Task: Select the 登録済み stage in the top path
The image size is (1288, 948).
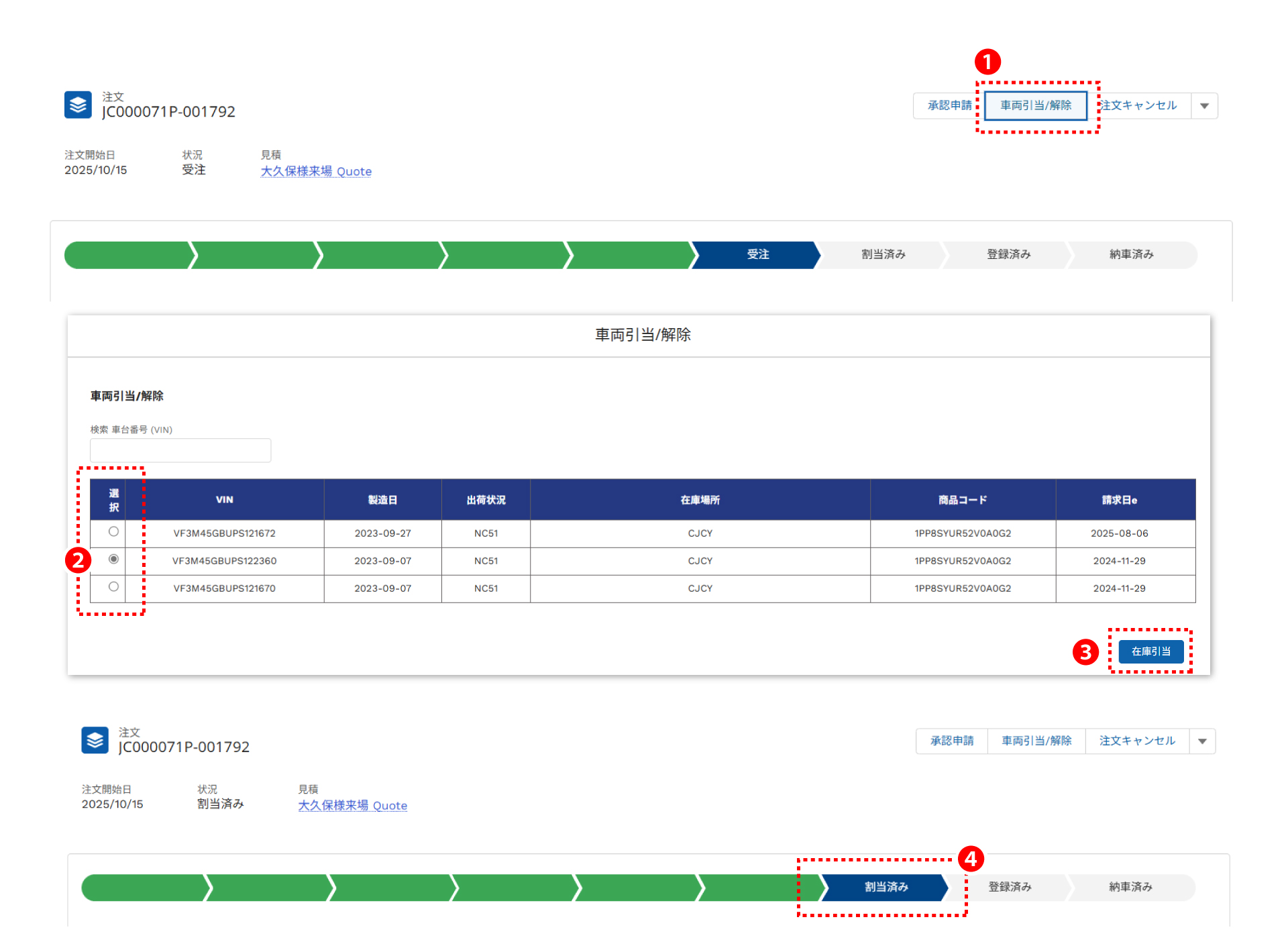Action: coord(1008,254)
